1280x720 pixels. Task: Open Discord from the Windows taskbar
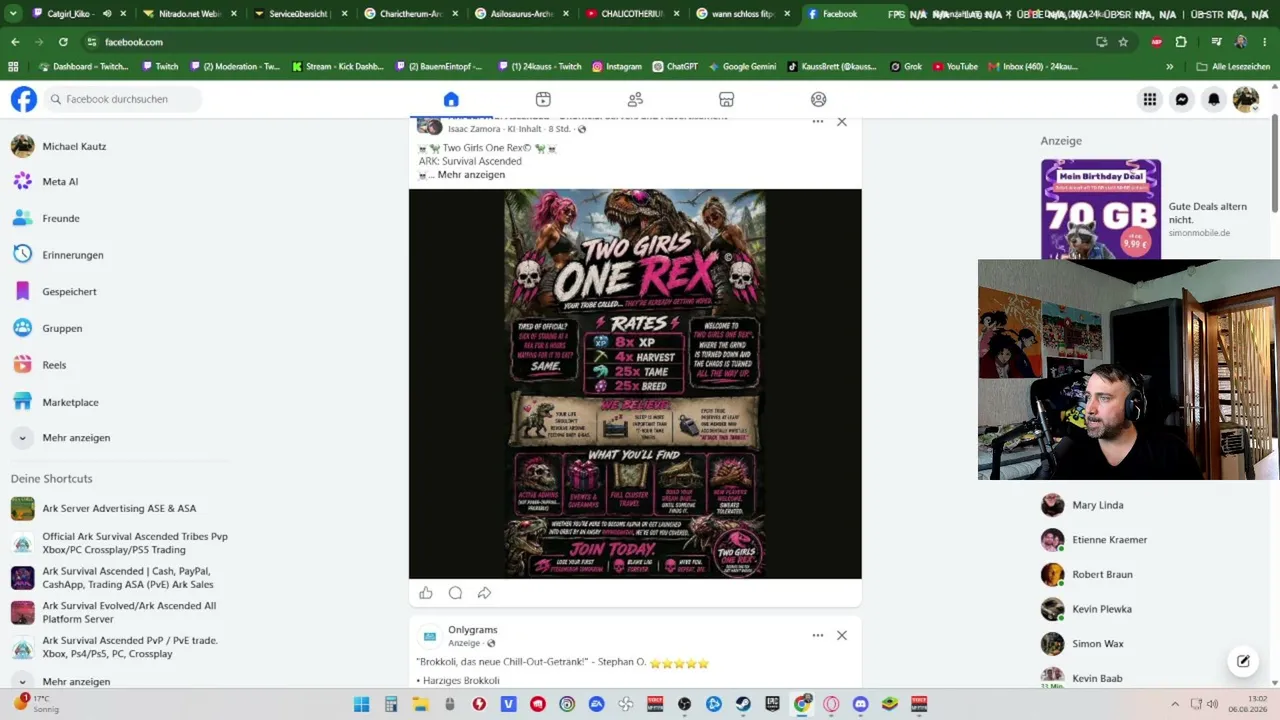click(x=860, y=704)
